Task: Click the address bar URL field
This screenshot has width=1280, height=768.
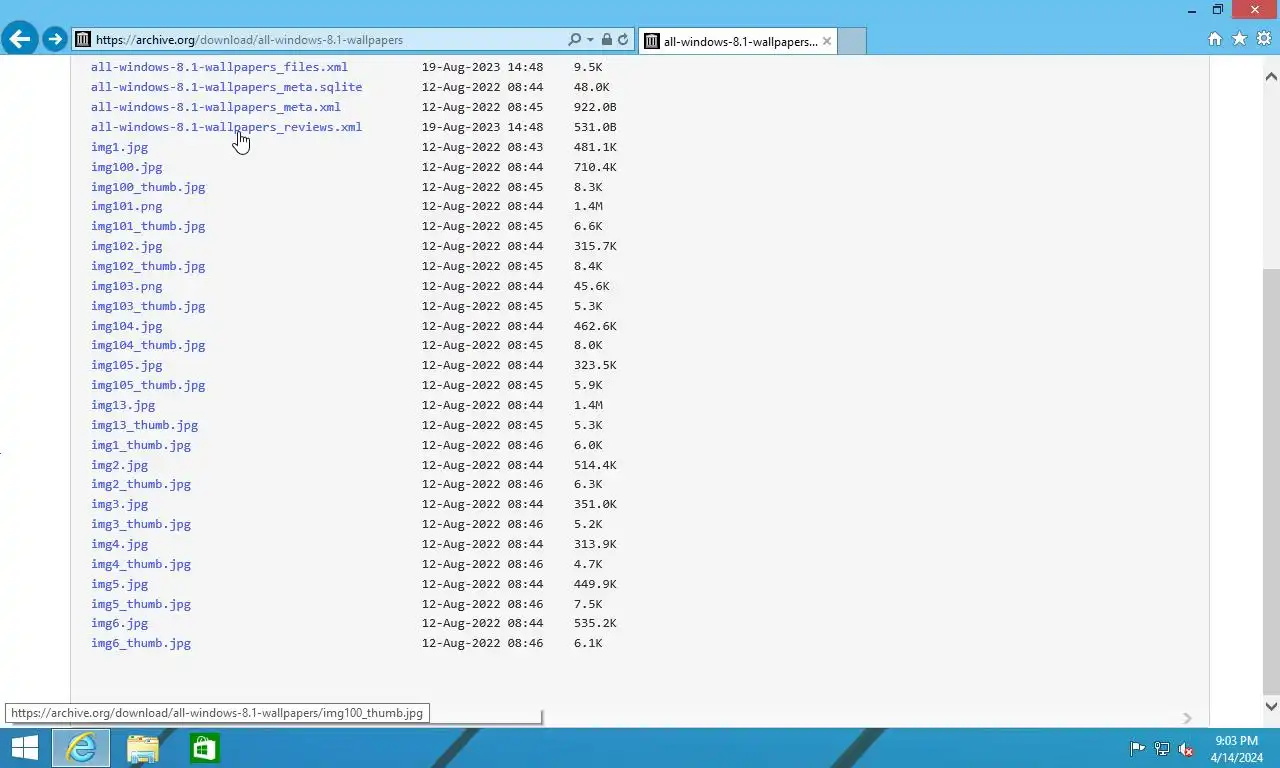Action: [x=330, y=40]
